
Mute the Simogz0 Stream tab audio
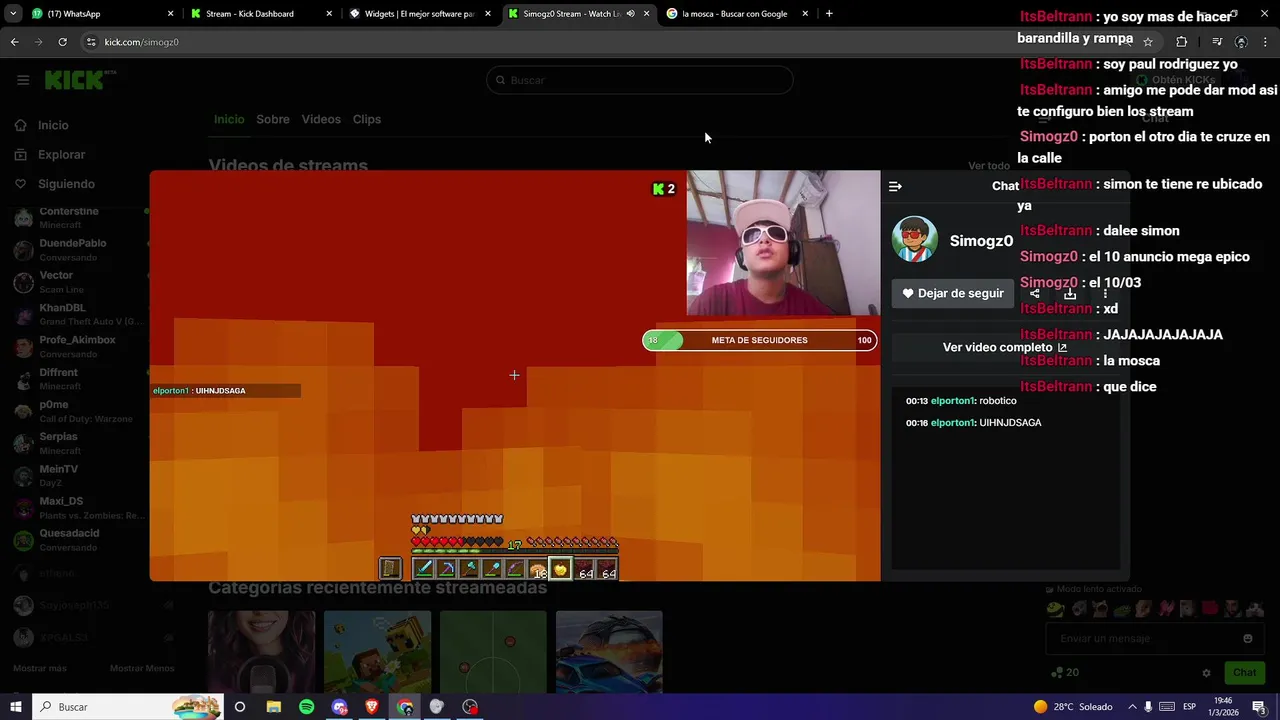(630, 14)
